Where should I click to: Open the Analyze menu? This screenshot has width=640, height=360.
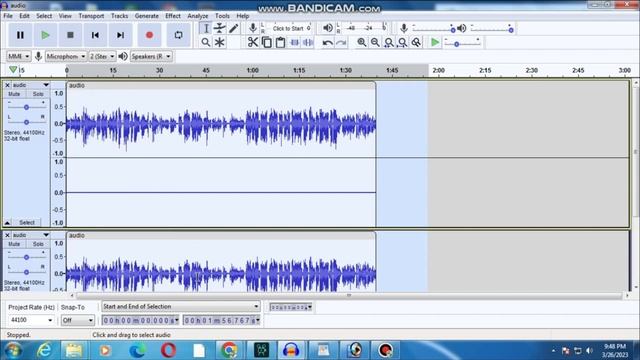pyautogui.click(x=198, y=16)
